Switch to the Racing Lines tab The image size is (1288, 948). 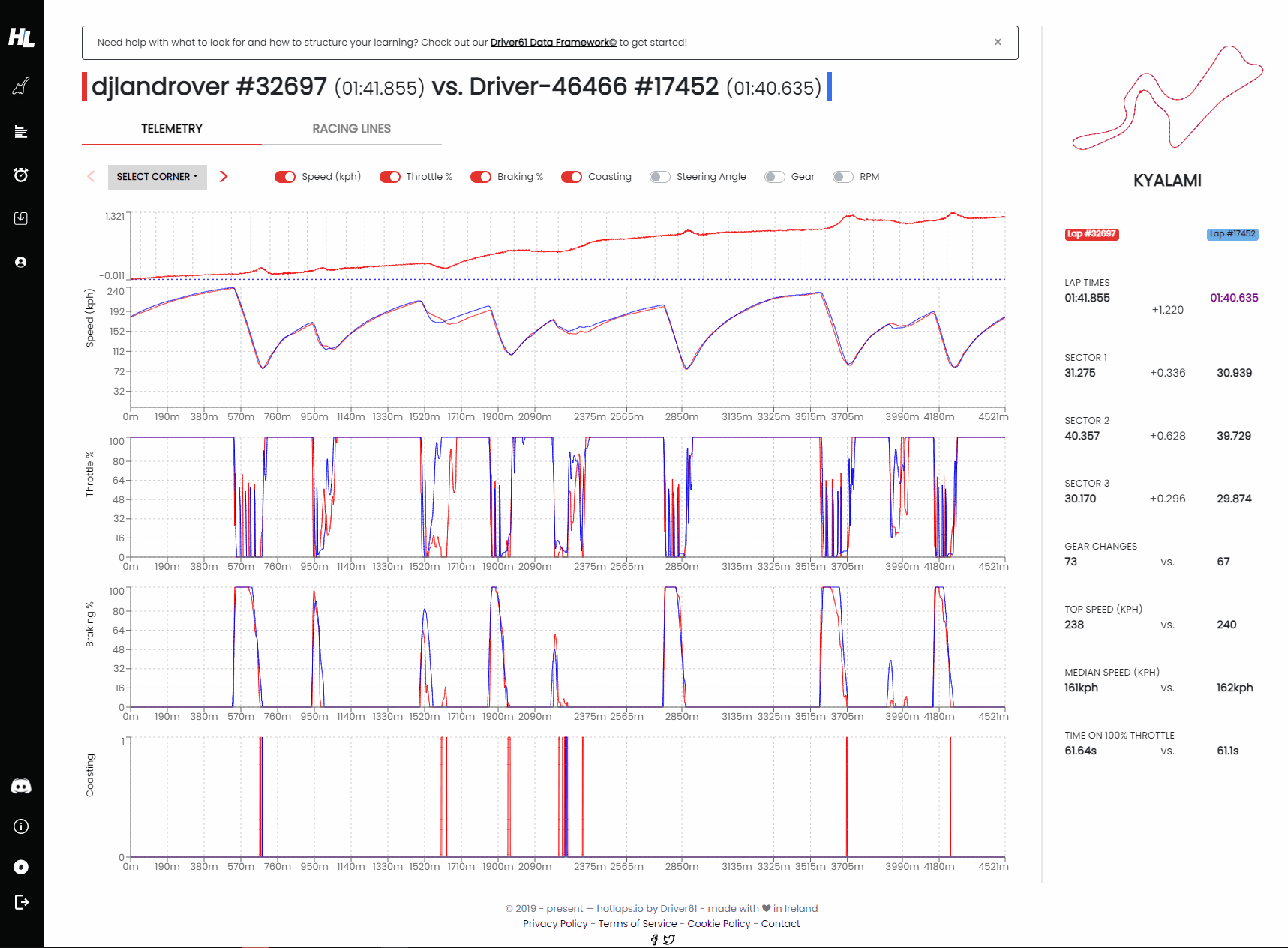click(x=352, y=129)
